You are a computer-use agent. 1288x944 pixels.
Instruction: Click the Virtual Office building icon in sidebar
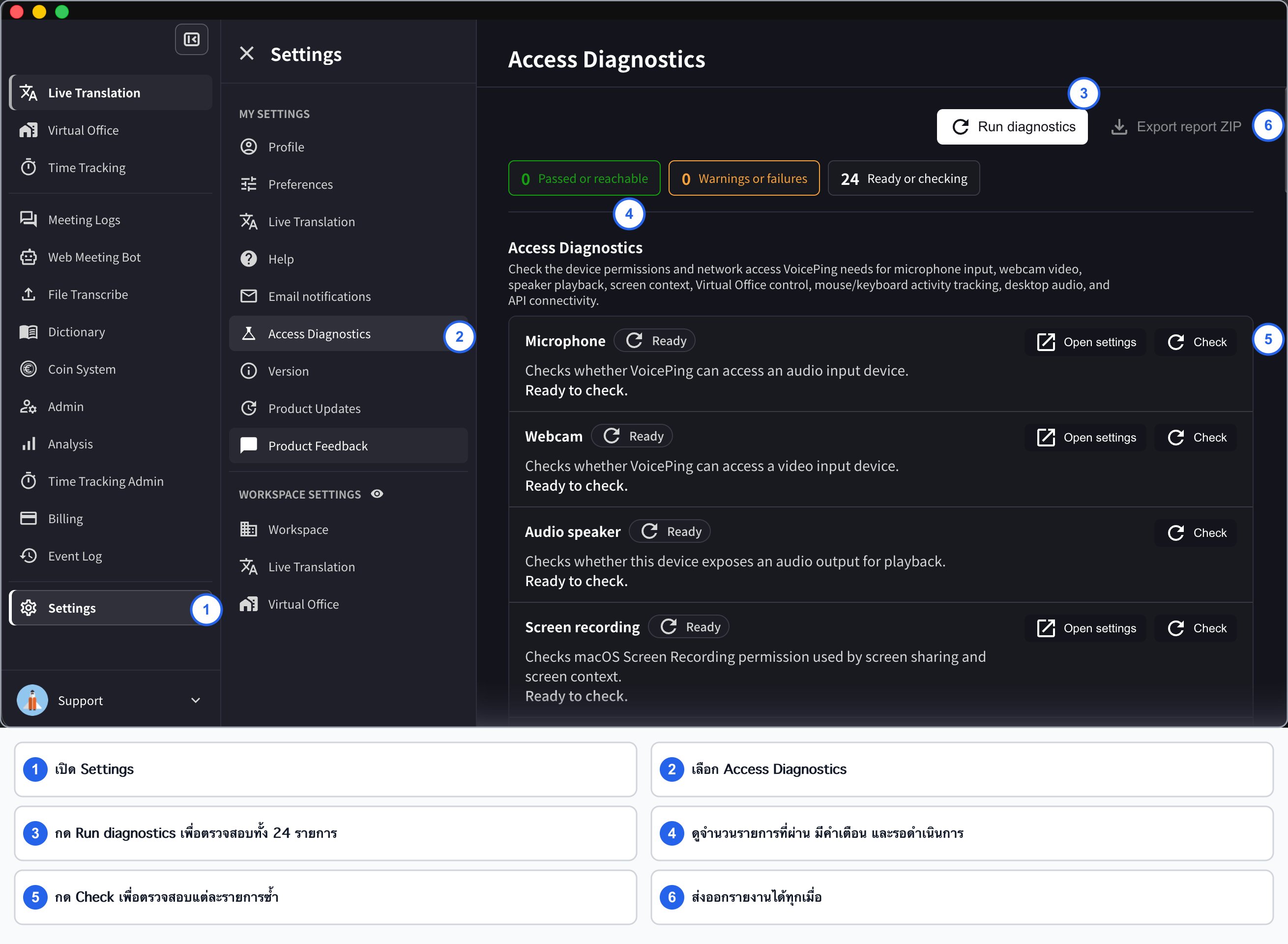point(29,130)
